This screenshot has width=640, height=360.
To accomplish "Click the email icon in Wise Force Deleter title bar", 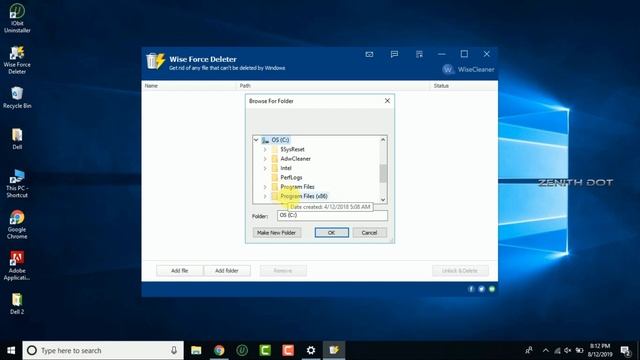I will tap(369, 54).
